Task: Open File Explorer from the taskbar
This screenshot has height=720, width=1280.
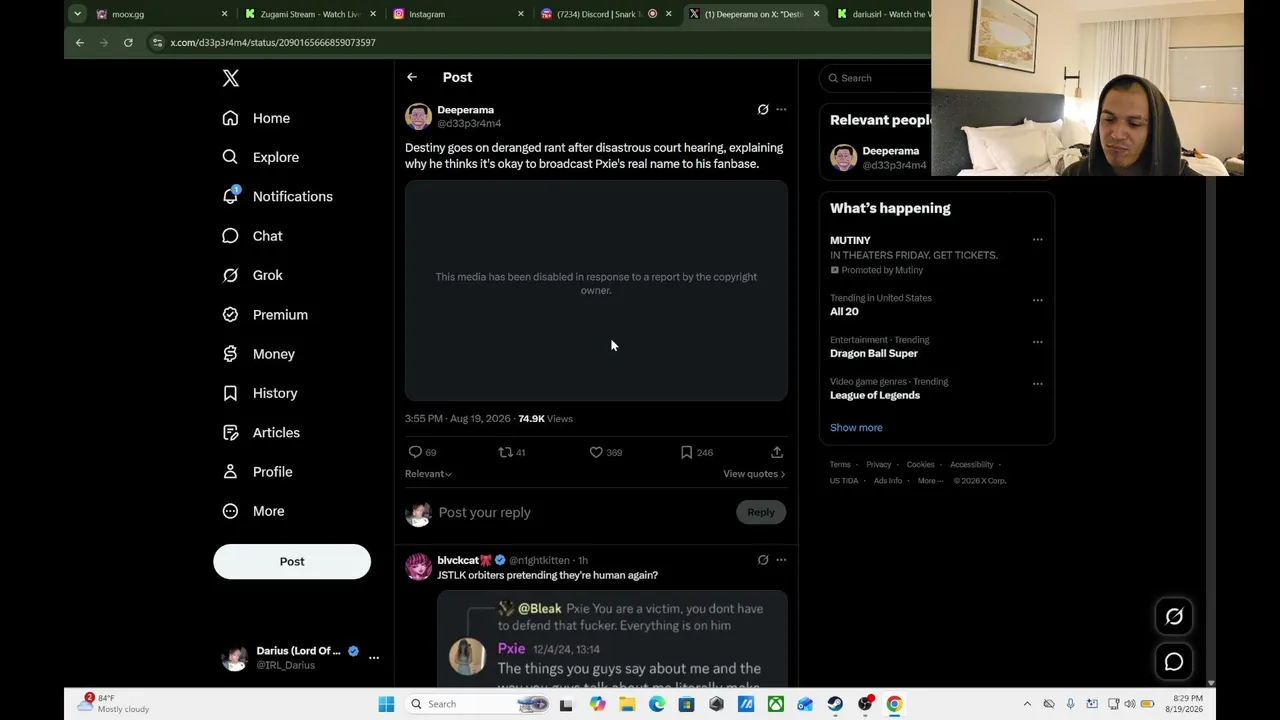Action: coord(627,704)
